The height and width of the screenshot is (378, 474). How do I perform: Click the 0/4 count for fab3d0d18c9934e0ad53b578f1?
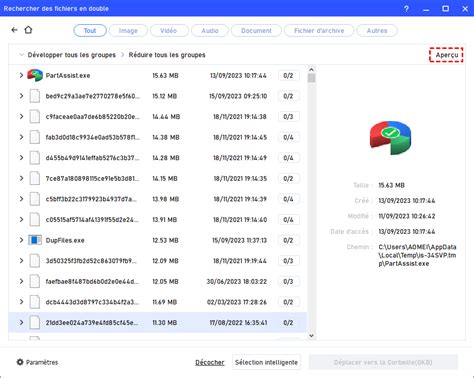(x=288, y=137)
